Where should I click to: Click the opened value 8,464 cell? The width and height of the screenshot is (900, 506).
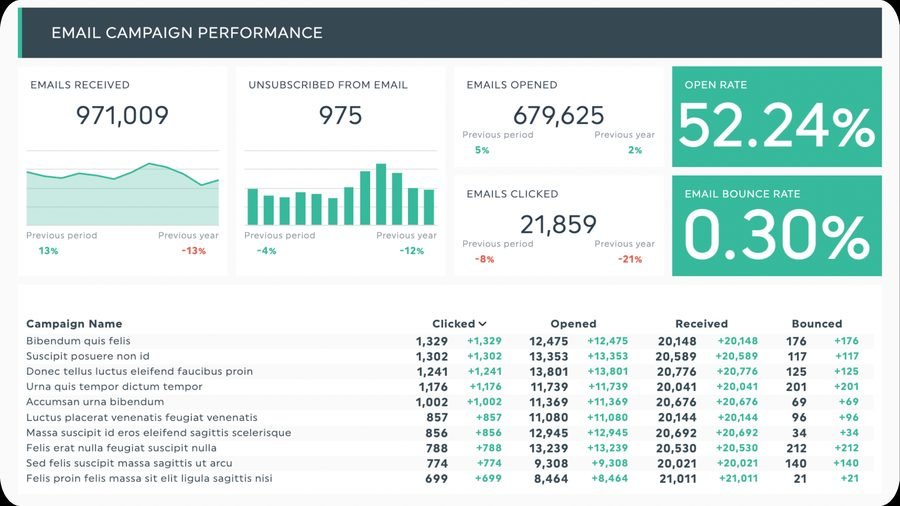[x=551, y=478]
